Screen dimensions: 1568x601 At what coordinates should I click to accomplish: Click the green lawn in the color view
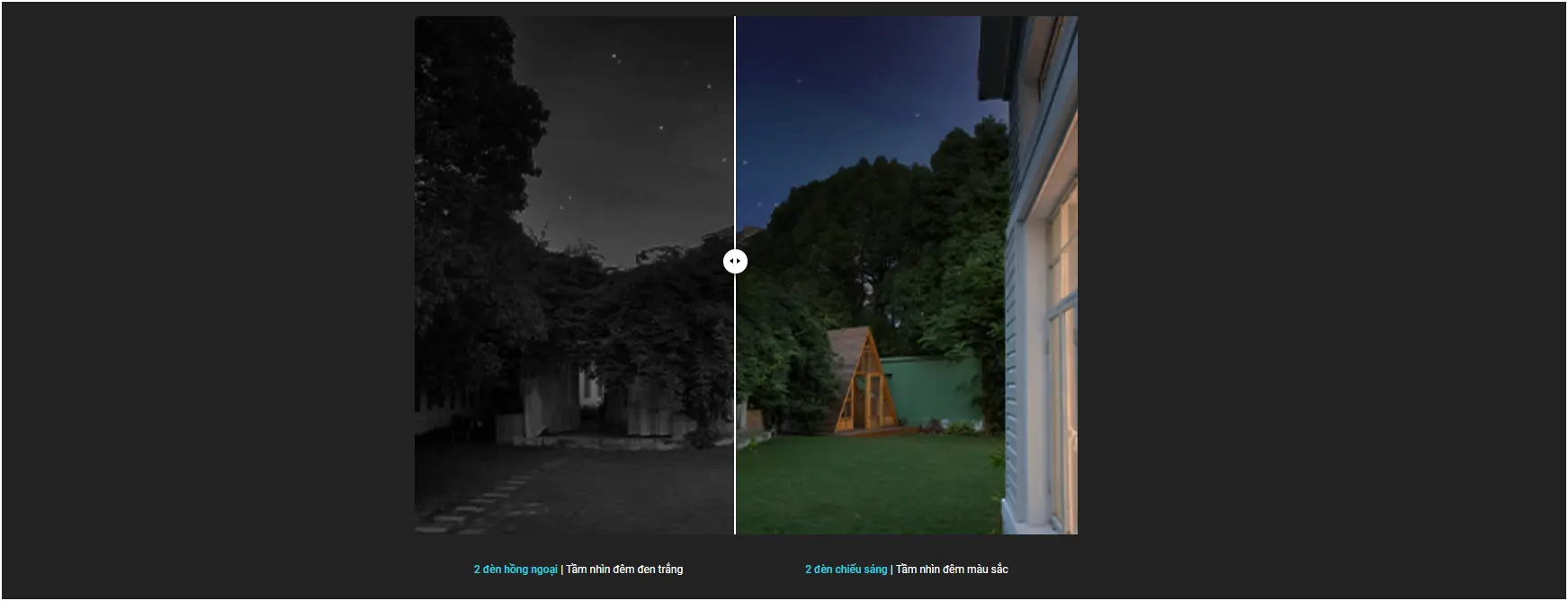(868, 483)
